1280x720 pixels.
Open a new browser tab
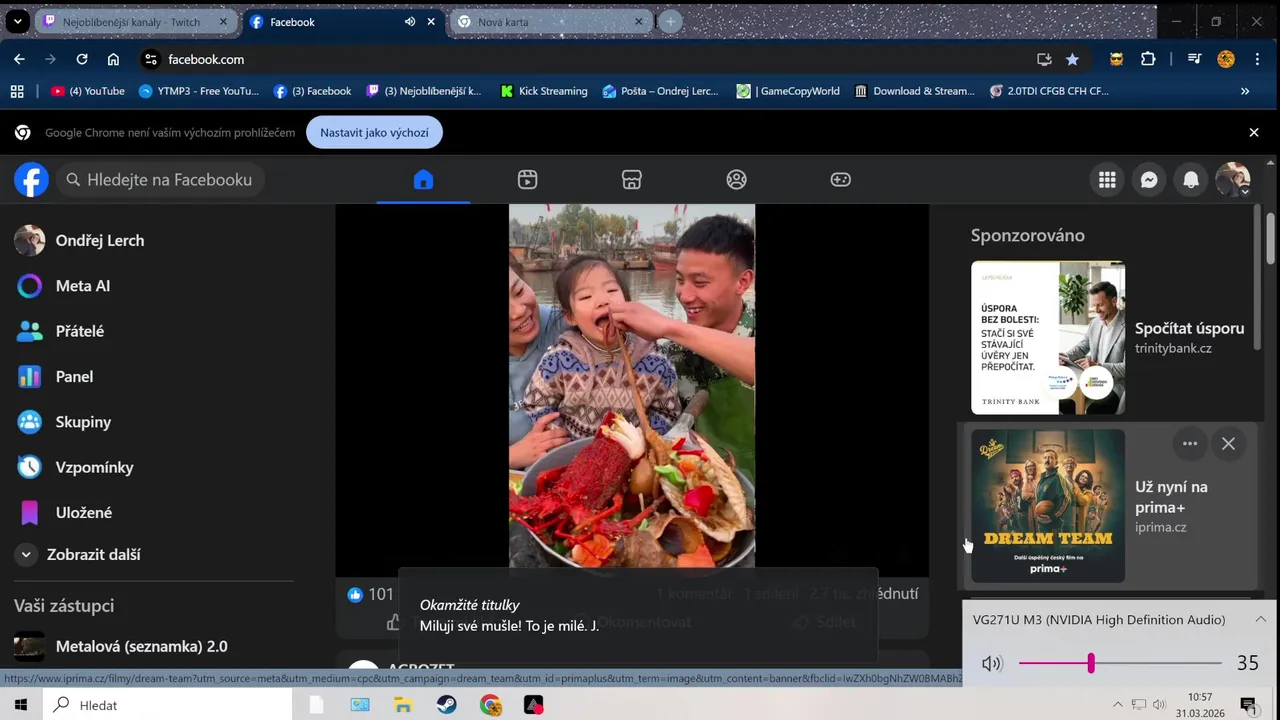tap(671, 22)
